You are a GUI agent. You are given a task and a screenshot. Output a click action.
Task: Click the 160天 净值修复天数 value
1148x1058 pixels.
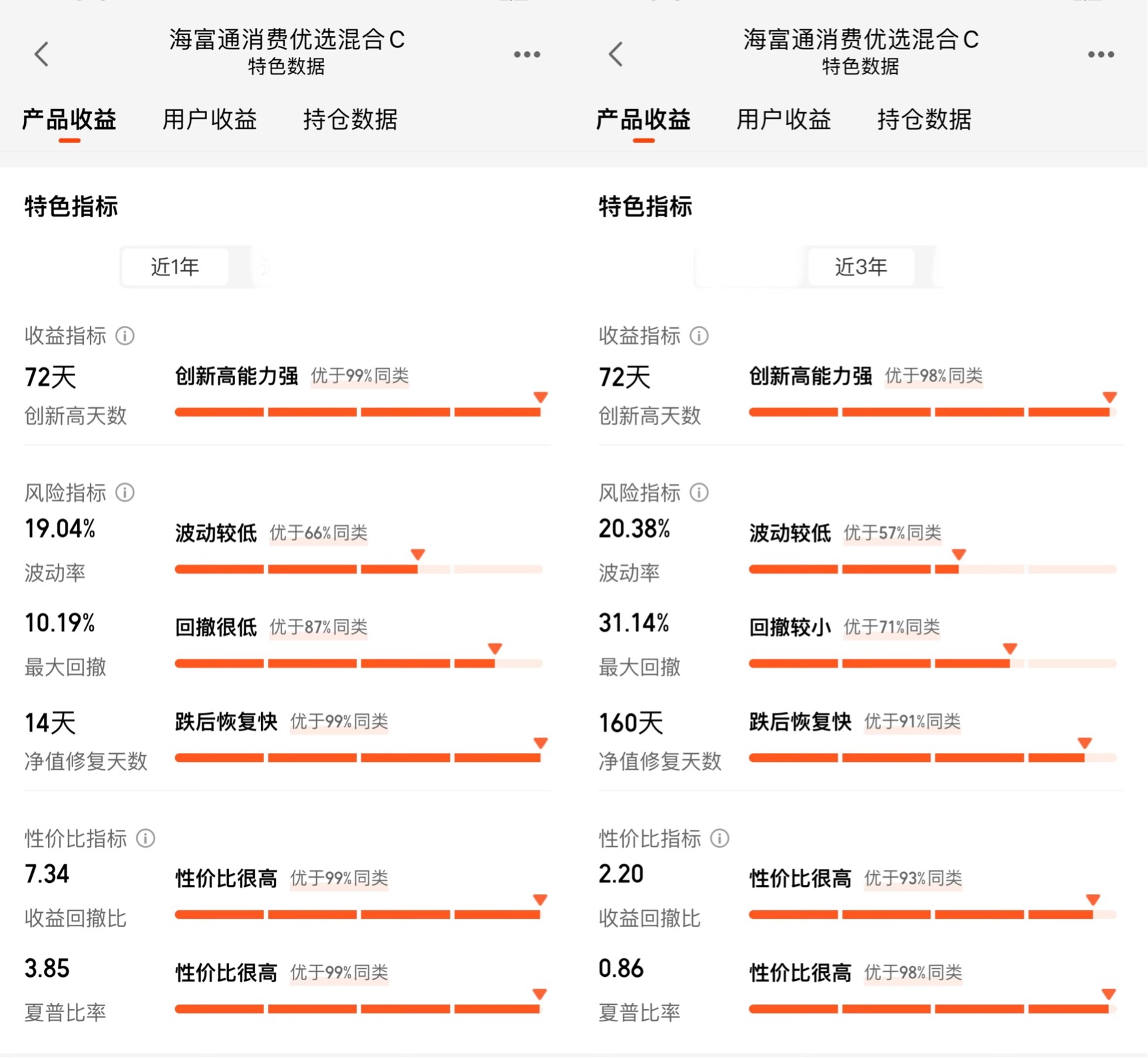pos(631,723)
